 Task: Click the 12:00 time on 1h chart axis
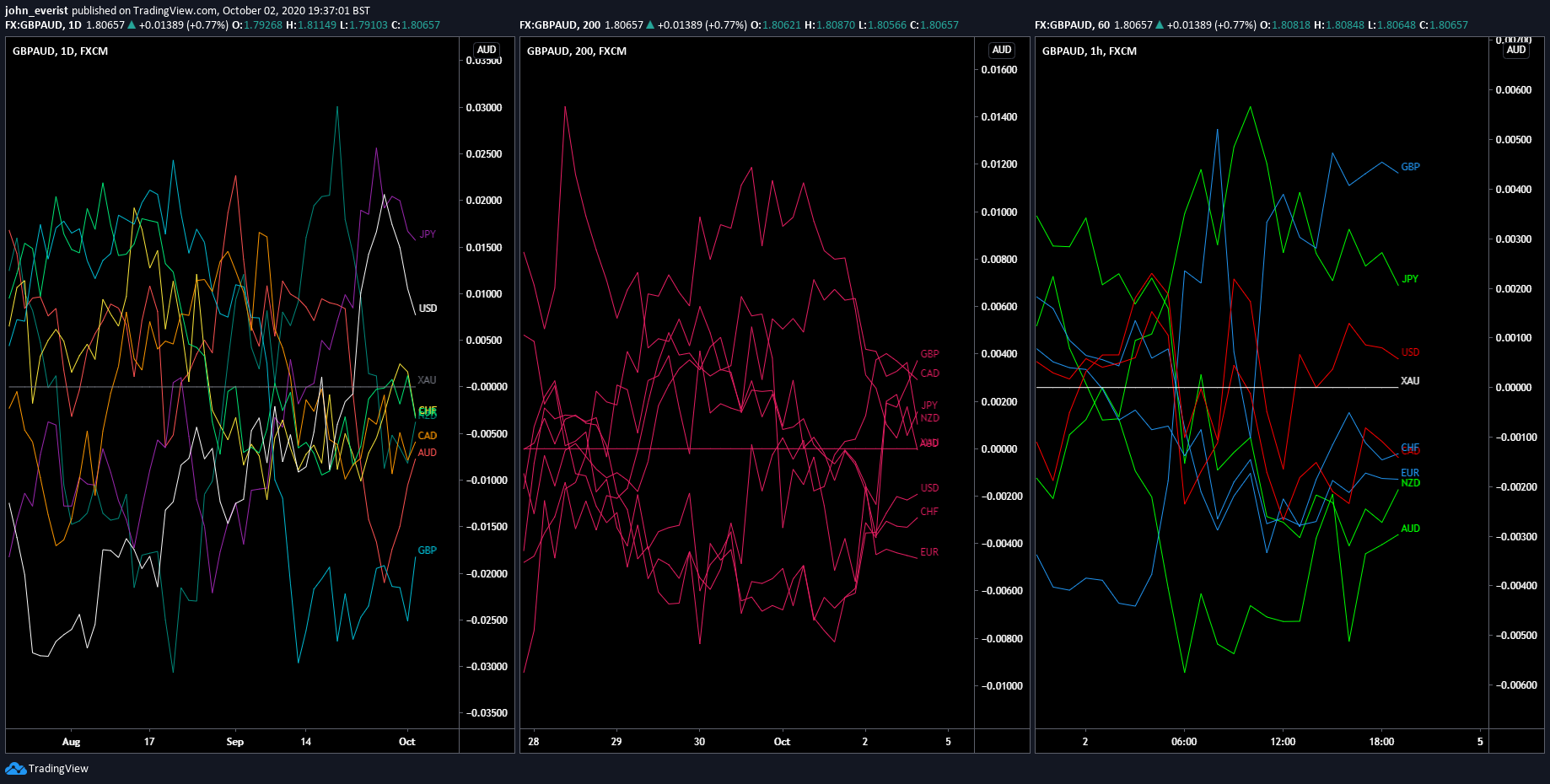1283,742
